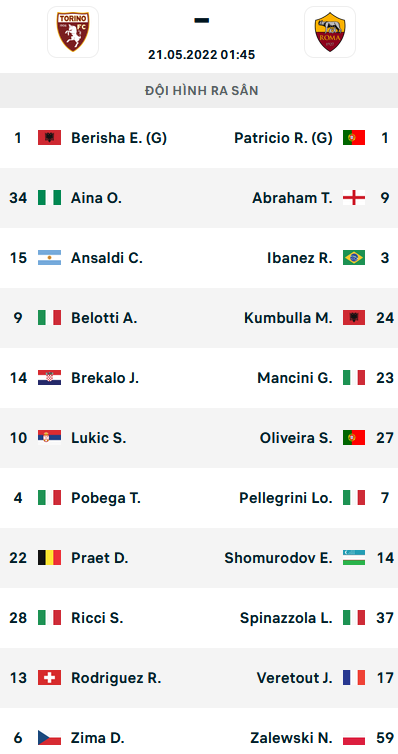Open the Torino FC team crest

coord(73,32)
